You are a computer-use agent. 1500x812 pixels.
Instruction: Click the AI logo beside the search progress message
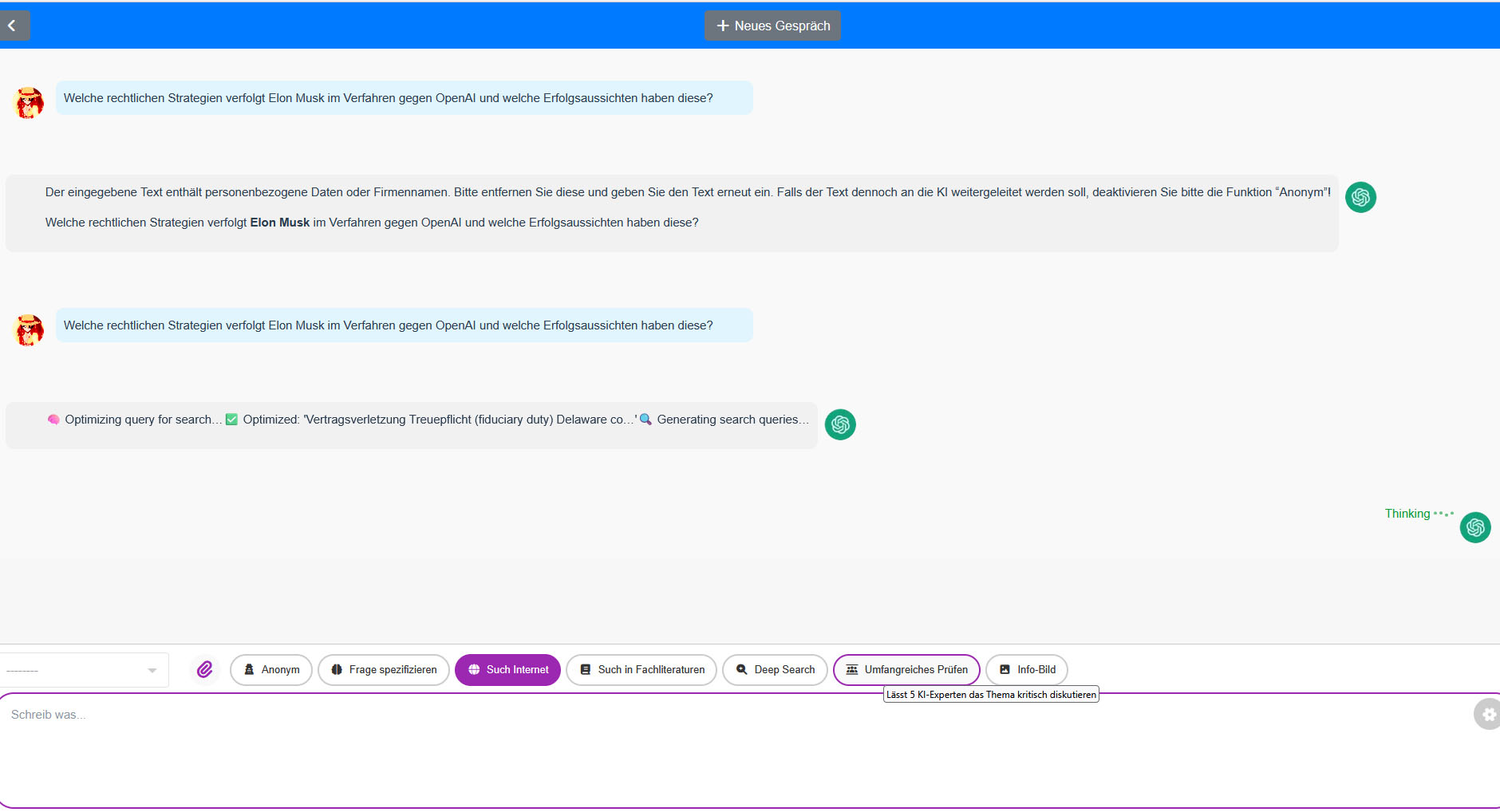coord(840,424)
